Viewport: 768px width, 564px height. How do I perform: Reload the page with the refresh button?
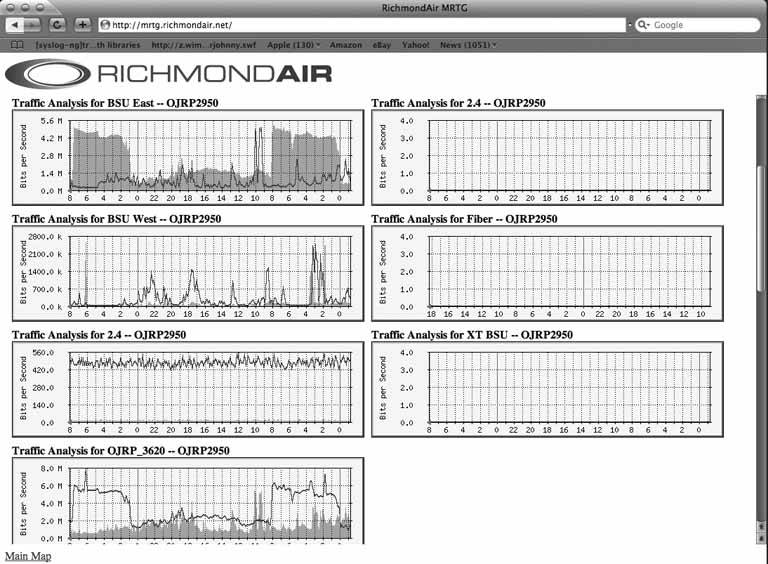click(58, 24)
